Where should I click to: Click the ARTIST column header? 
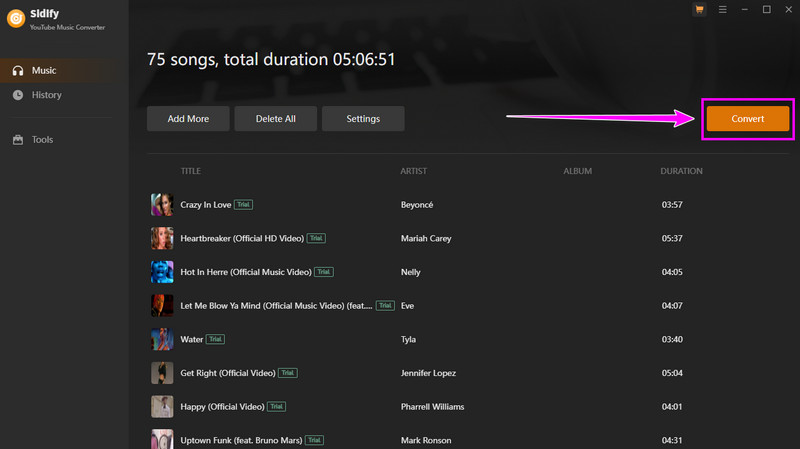point(413,171)
